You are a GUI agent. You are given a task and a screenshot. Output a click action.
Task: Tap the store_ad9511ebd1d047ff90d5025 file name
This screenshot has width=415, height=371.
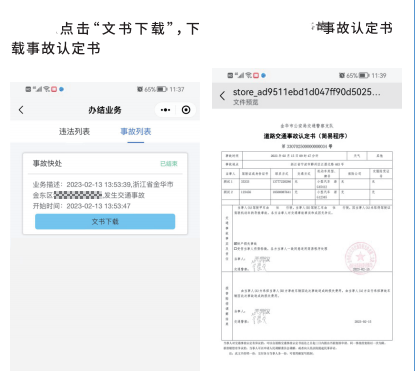coord(306,92)
